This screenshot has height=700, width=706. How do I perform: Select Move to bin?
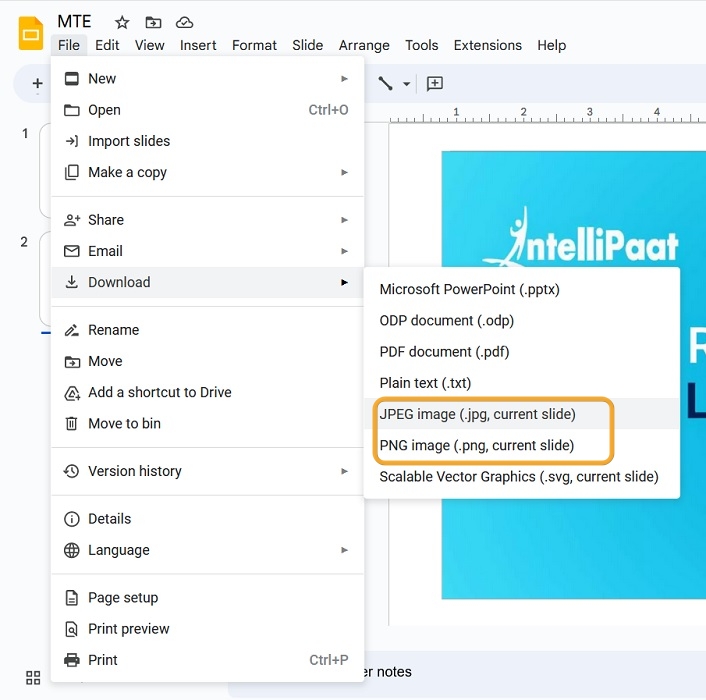point(207,423)
